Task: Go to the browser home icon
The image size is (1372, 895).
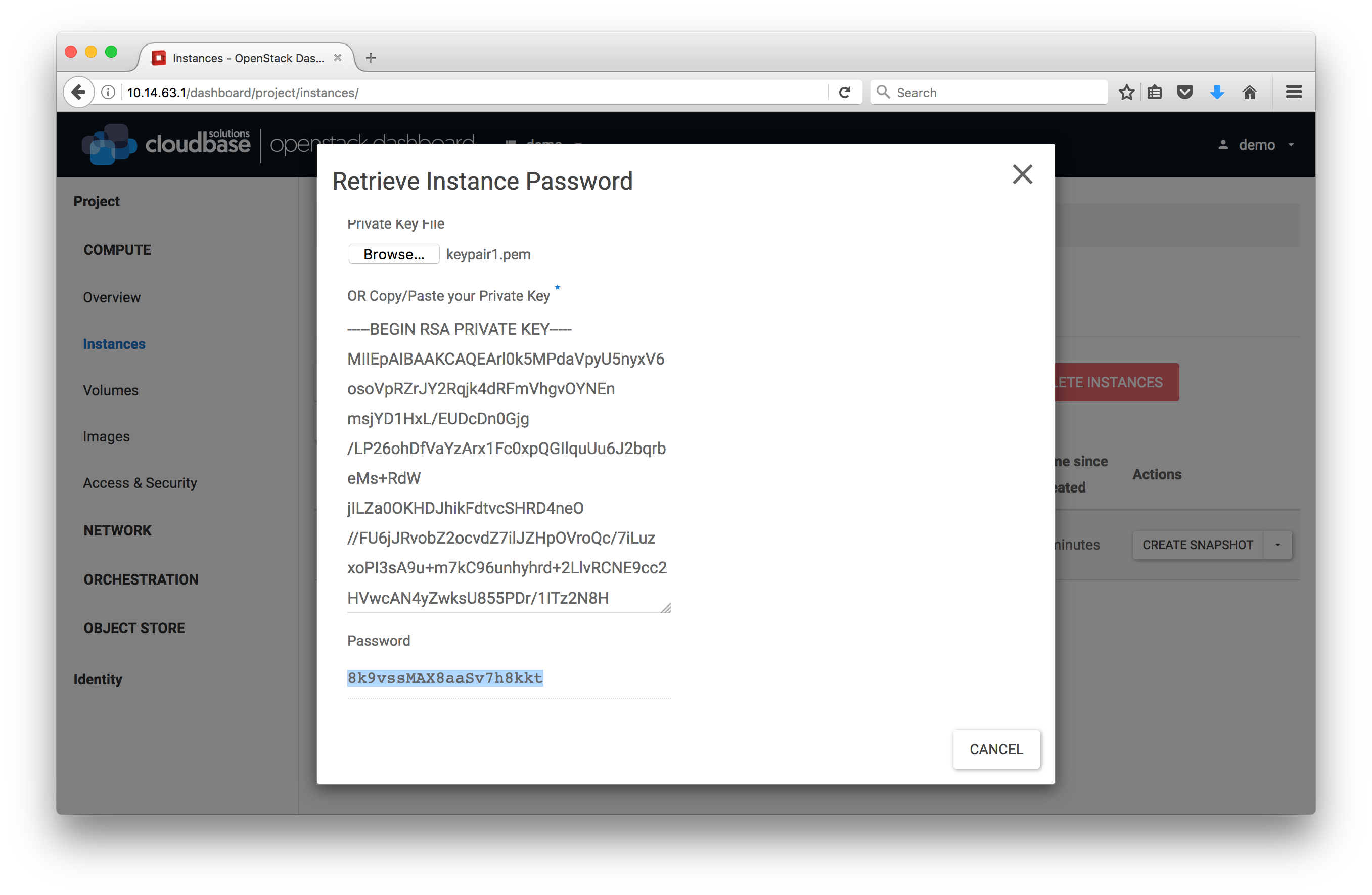Action: tap(1249, 92)
